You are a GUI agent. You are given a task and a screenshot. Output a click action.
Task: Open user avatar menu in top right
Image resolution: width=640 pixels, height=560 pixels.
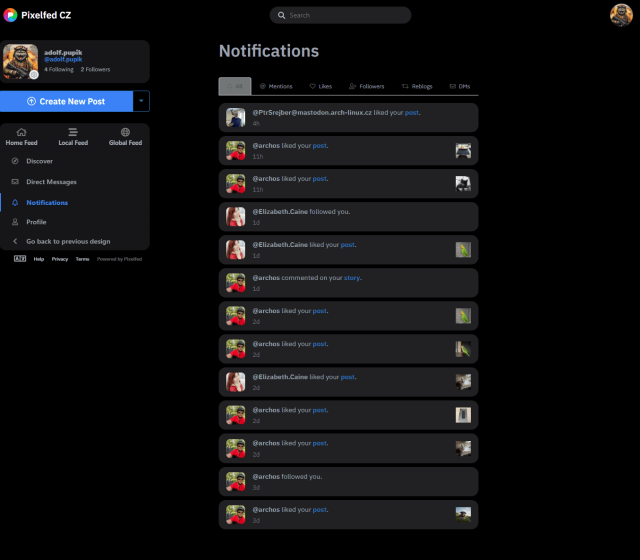pyautogui.click(x=621, y=15)
